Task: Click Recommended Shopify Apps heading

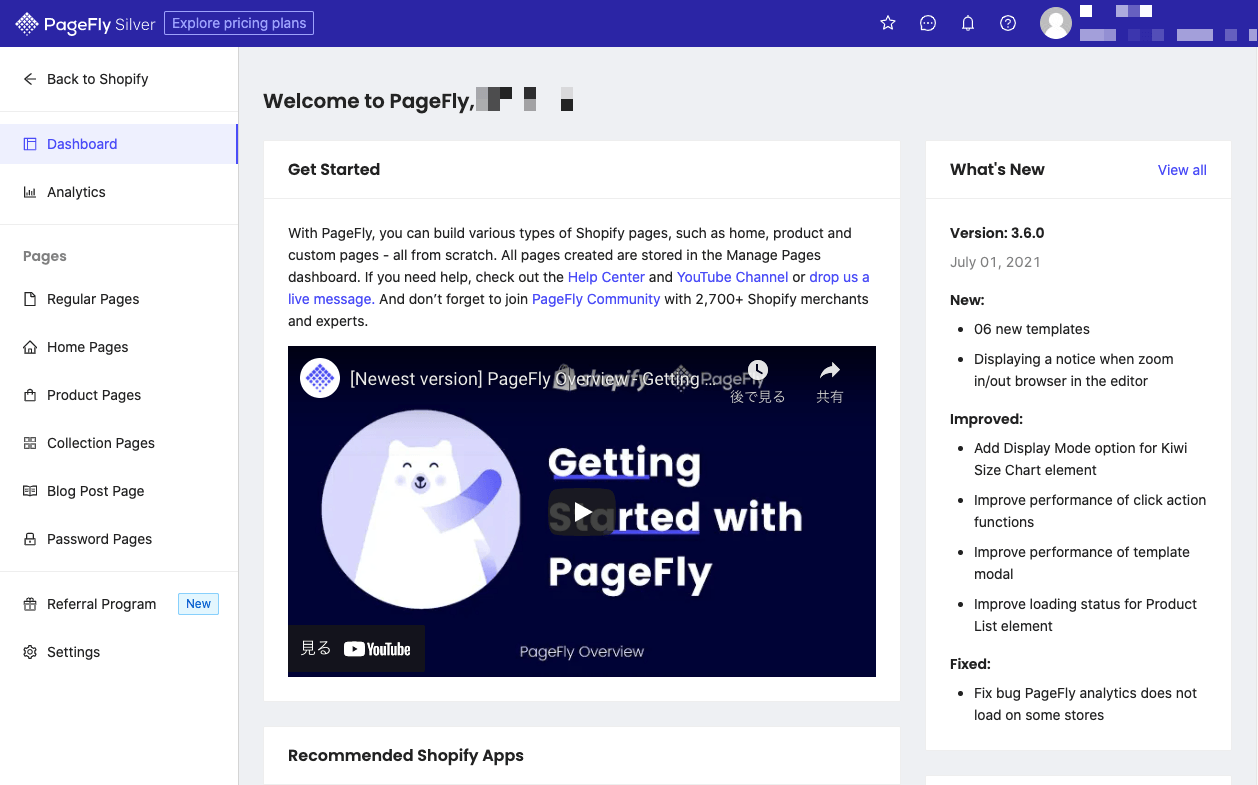Action: coord(406,755)
